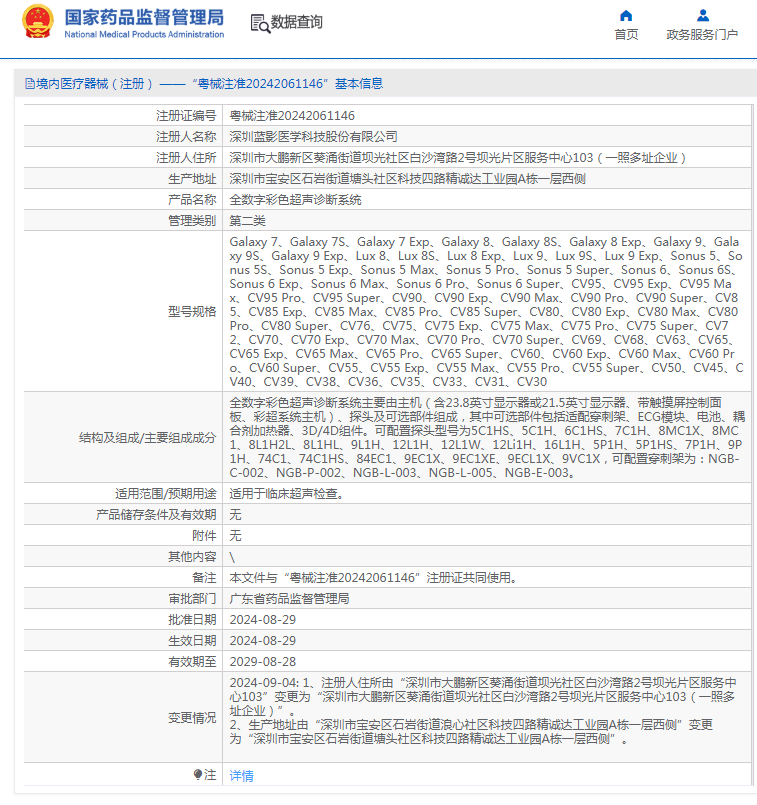757x805 pixels.
Task: Click the 型号规格 model list cell
Action: pyautogui.click(x=486, y=311)
